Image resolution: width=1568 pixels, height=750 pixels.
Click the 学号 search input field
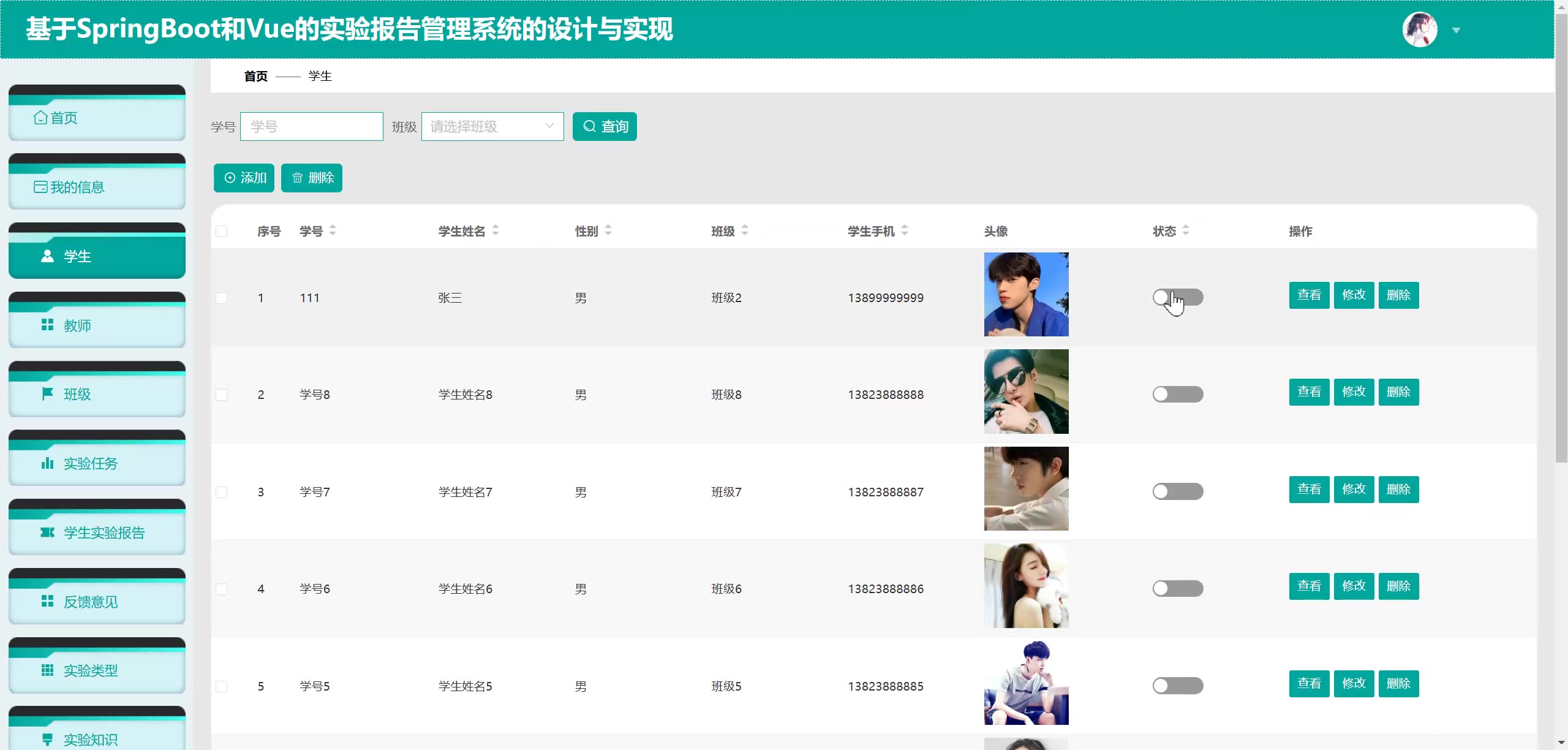[311, 127]
